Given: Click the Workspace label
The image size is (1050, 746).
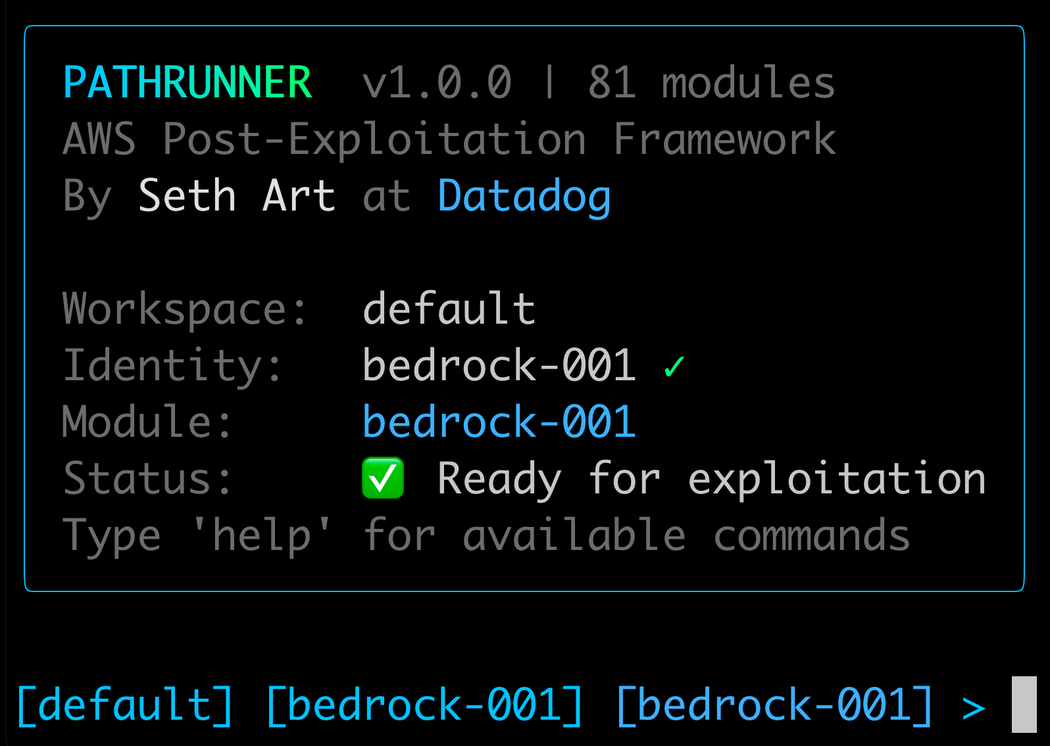Looking at the screenshot, I should tap(185, 309).
